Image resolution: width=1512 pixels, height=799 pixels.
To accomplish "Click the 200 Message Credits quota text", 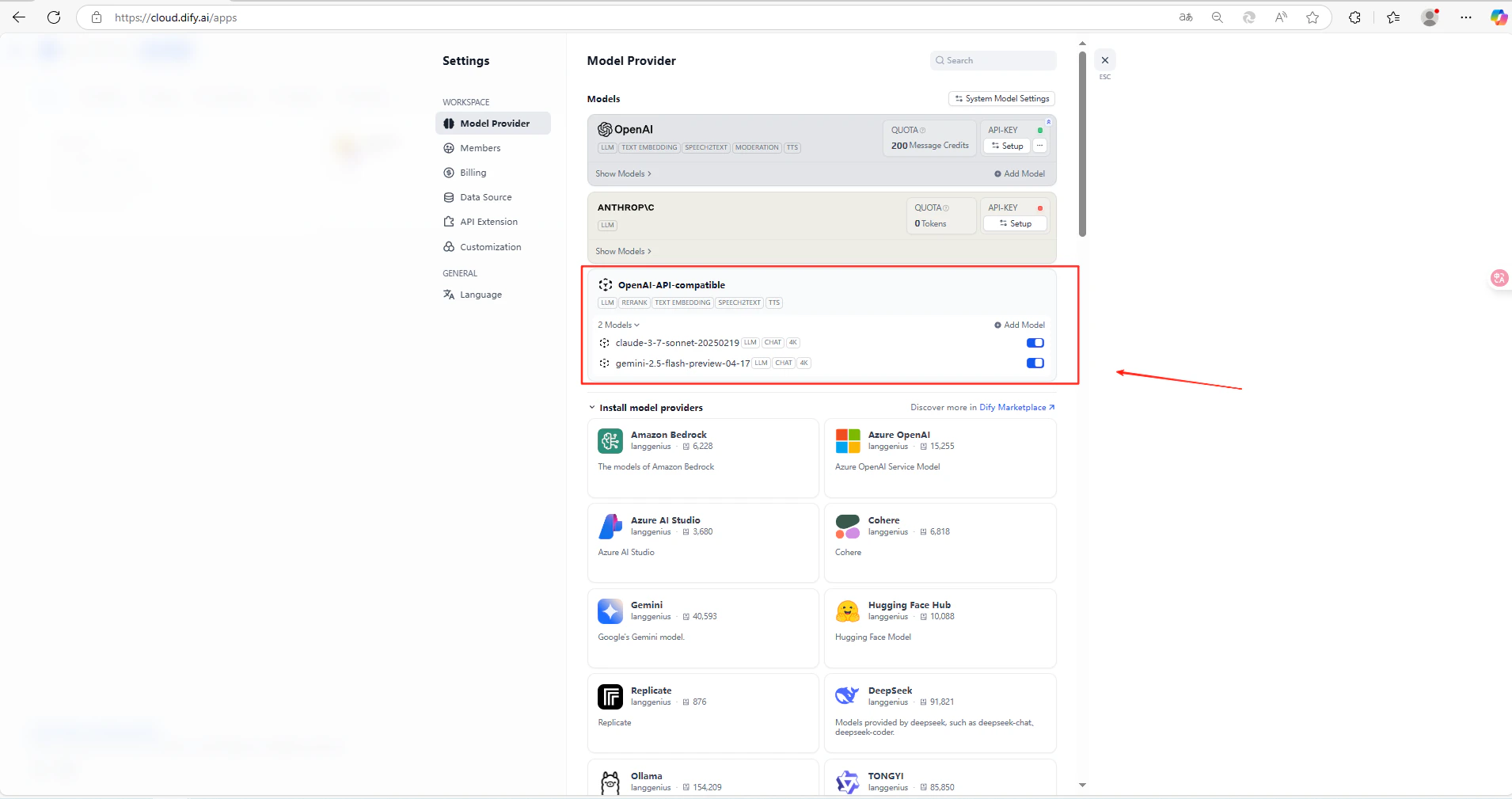I will coord(929,146).
